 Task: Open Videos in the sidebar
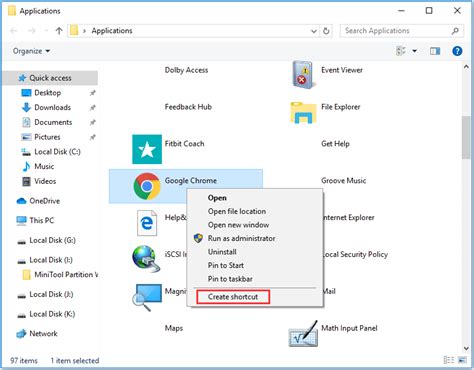click(x=45, y=181)
